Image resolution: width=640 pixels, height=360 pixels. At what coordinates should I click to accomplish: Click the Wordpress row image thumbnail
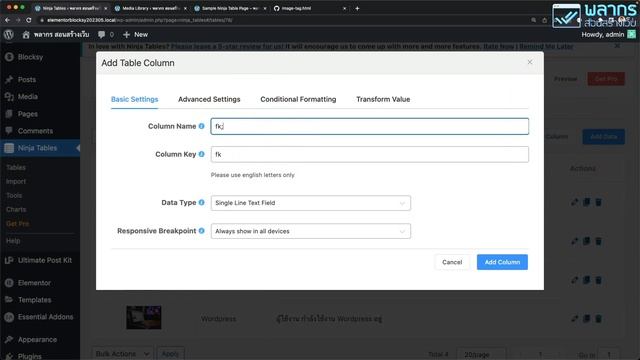click(x=144, y=317)
